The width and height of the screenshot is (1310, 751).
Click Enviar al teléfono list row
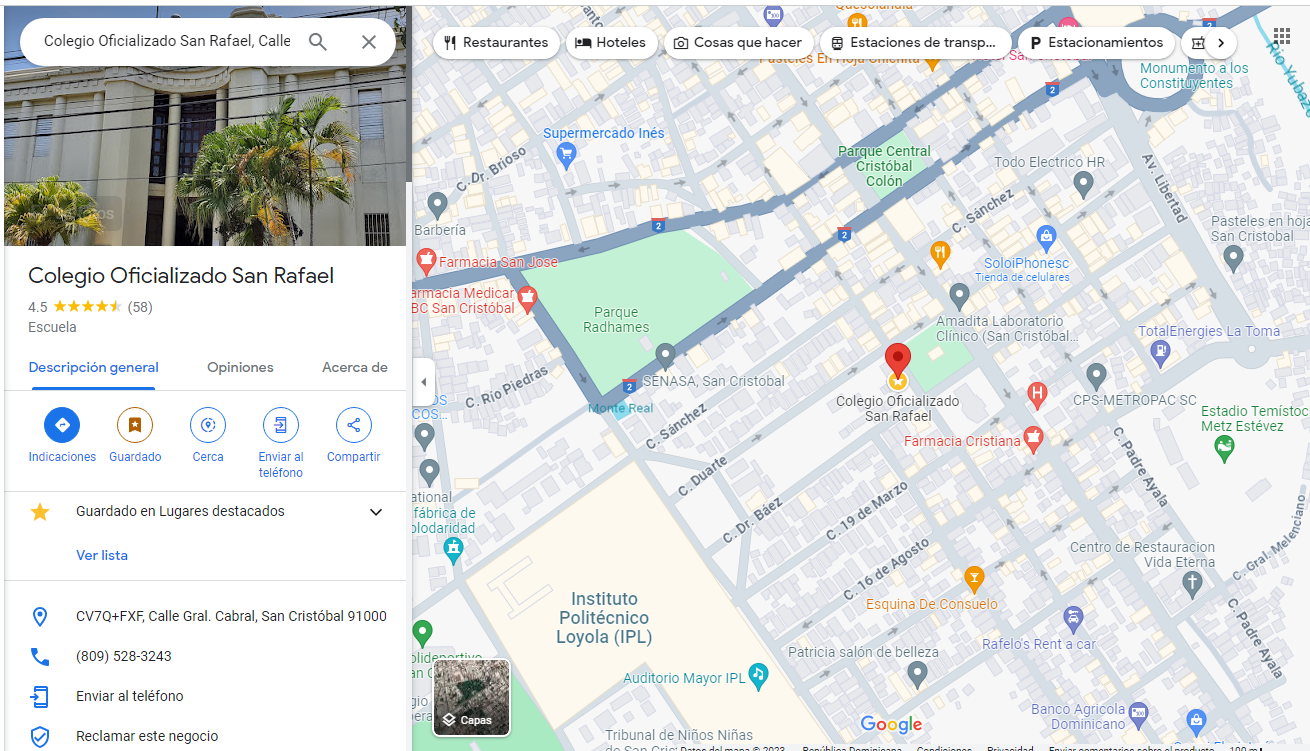click(x=205, y=696)
